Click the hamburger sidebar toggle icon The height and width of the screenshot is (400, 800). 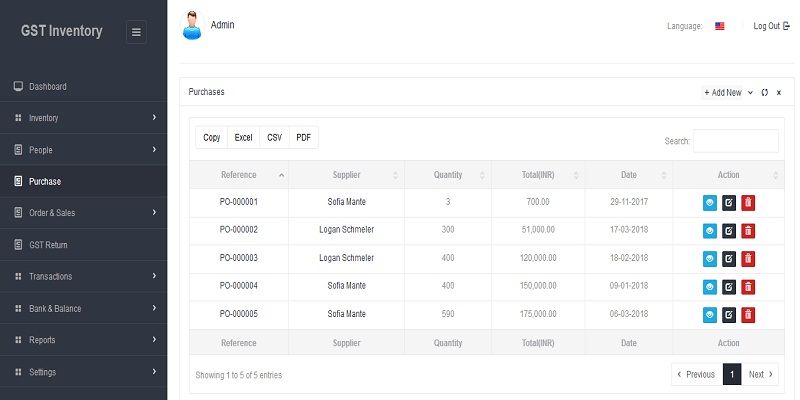[137, 32]
